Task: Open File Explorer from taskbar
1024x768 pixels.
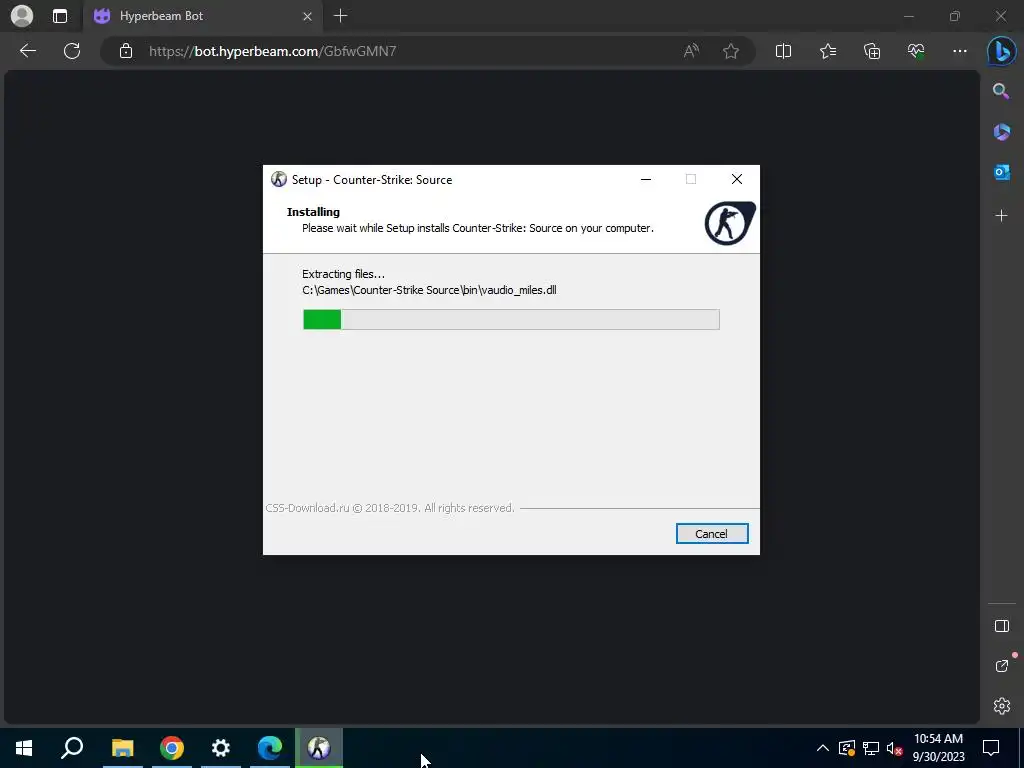Action: pos(122,748)
